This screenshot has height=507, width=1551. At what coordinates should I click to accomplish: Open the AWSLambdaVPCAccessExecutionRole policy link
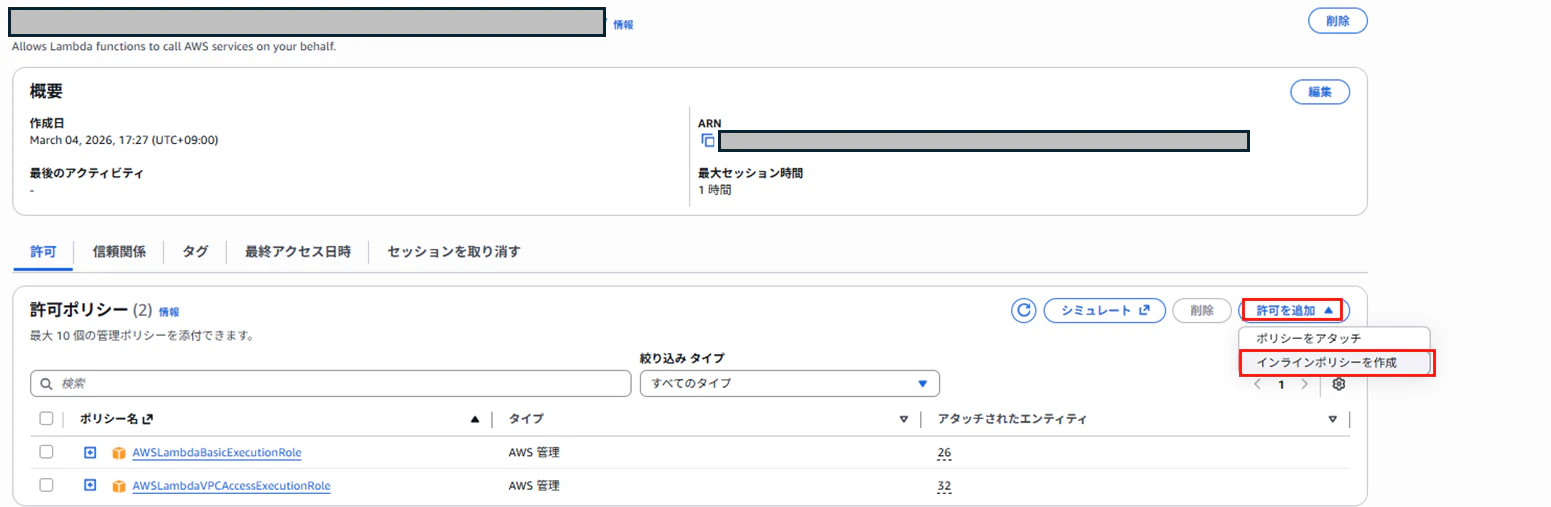tap(231, 486)
